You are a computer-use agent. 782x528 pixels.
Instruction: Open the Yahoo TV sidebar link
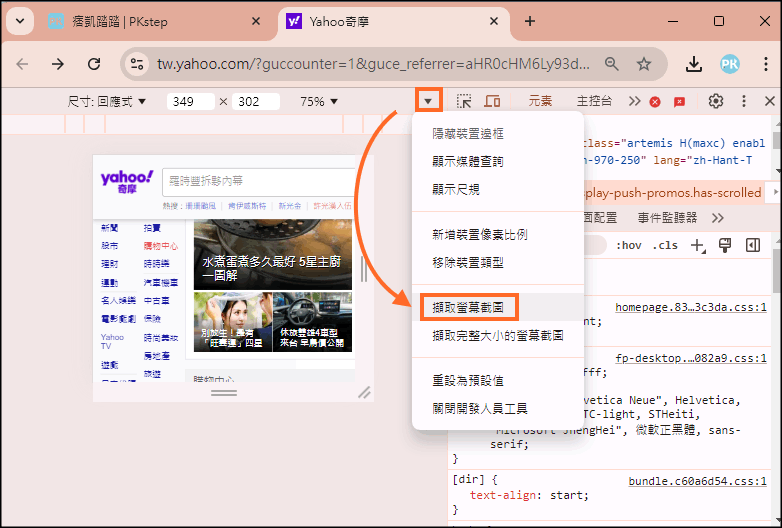pos(112,342)
